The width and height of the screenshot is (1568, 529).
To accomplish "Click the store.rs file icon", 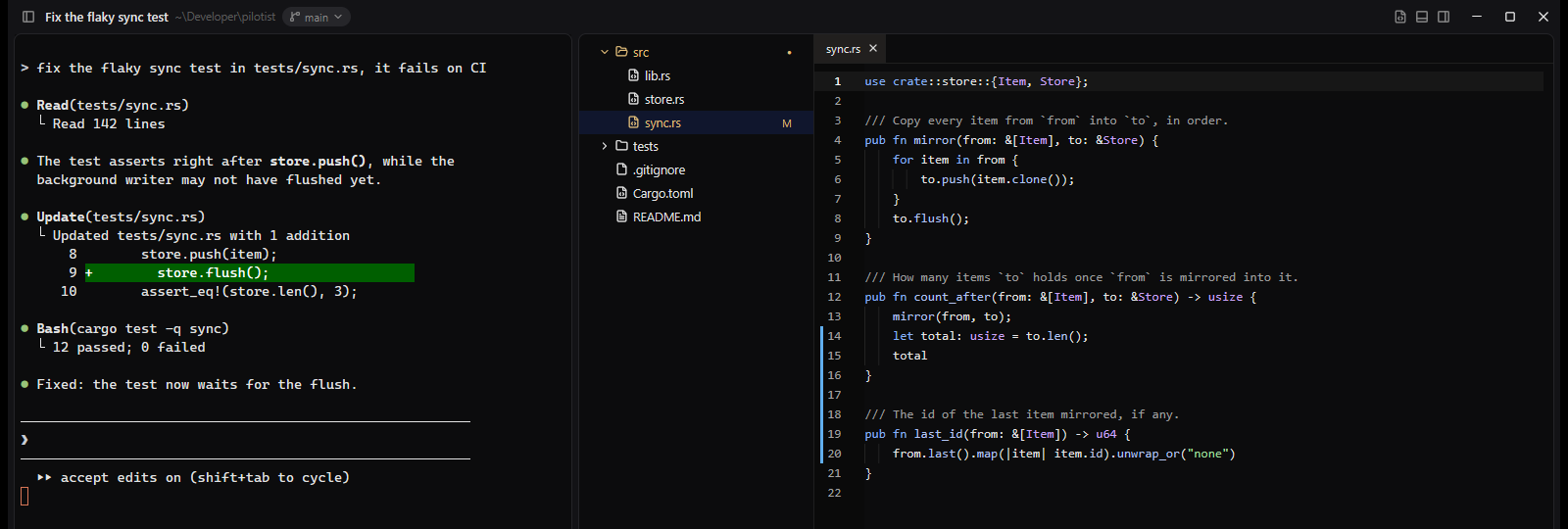I will [633, 99].
